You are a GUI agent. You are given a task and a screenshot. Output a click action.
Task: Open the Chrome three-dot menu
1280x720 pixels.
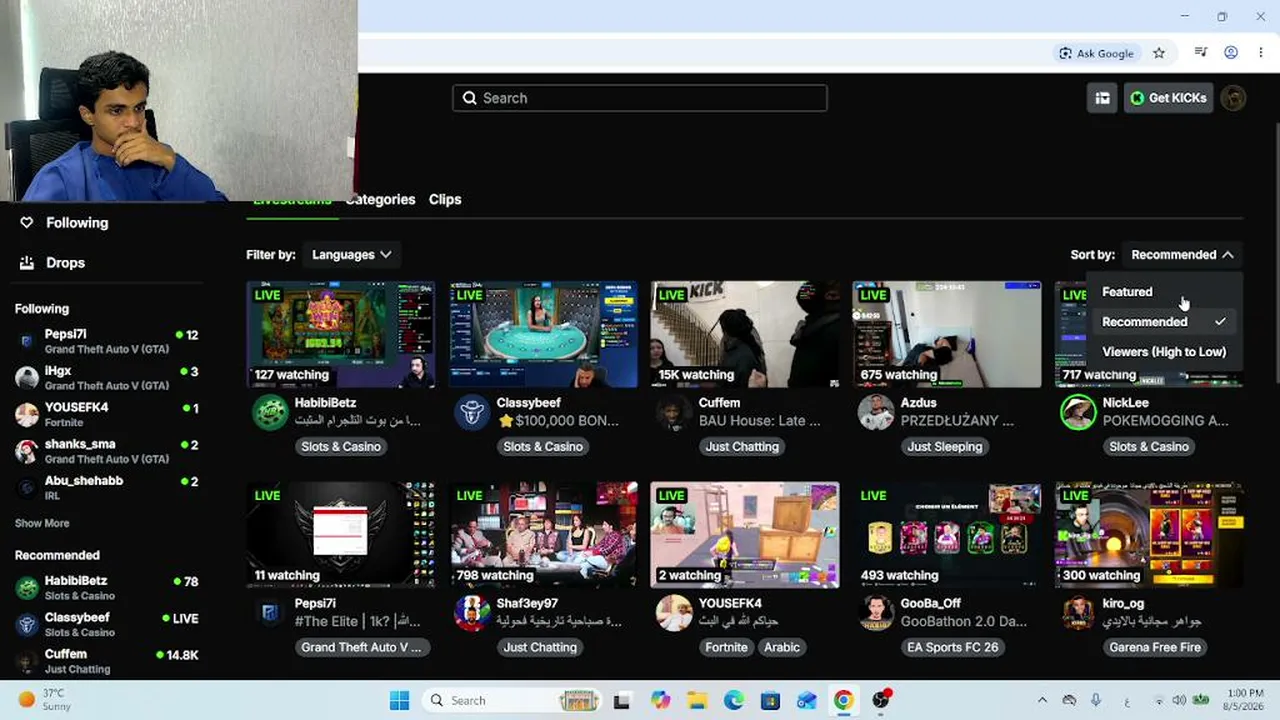tap(1260, 53)
